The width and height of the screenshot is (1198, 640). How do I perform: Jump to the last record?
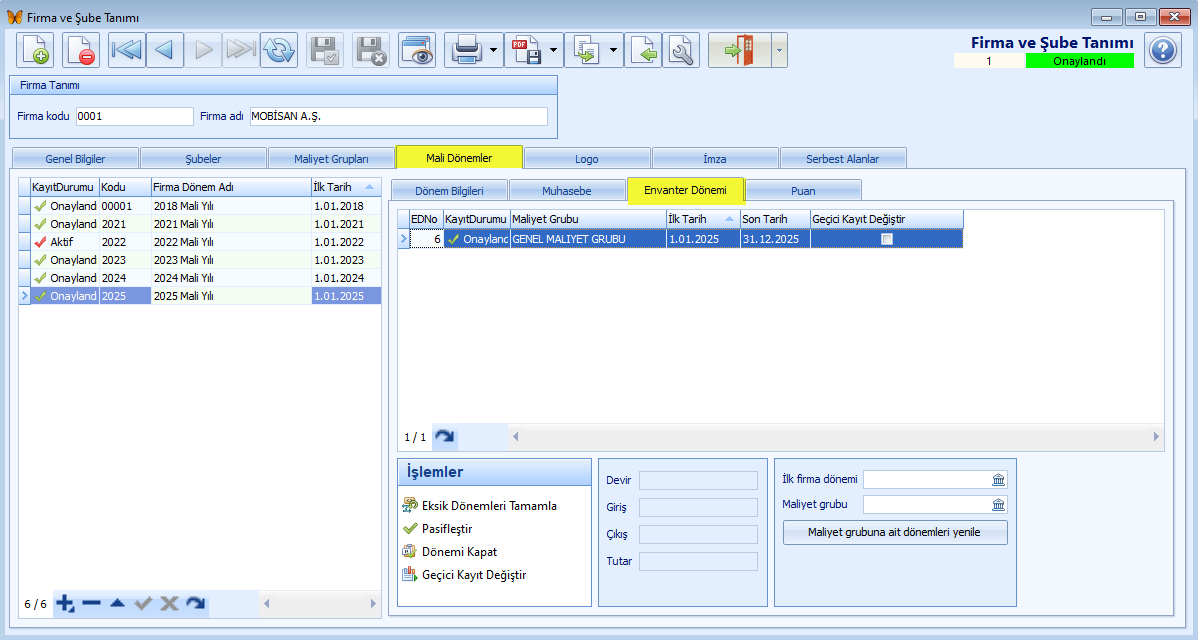pos(241,50)
